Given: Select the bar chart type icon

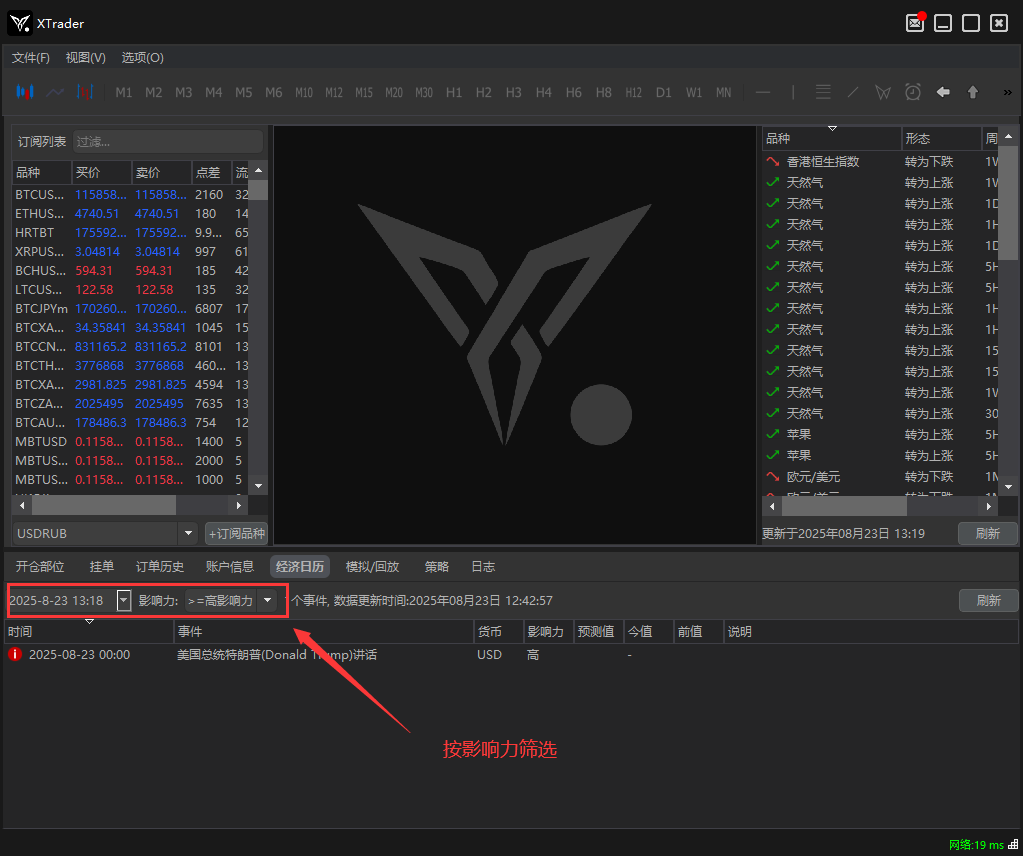Looking at the screenshot, I should tap(84, 92).
